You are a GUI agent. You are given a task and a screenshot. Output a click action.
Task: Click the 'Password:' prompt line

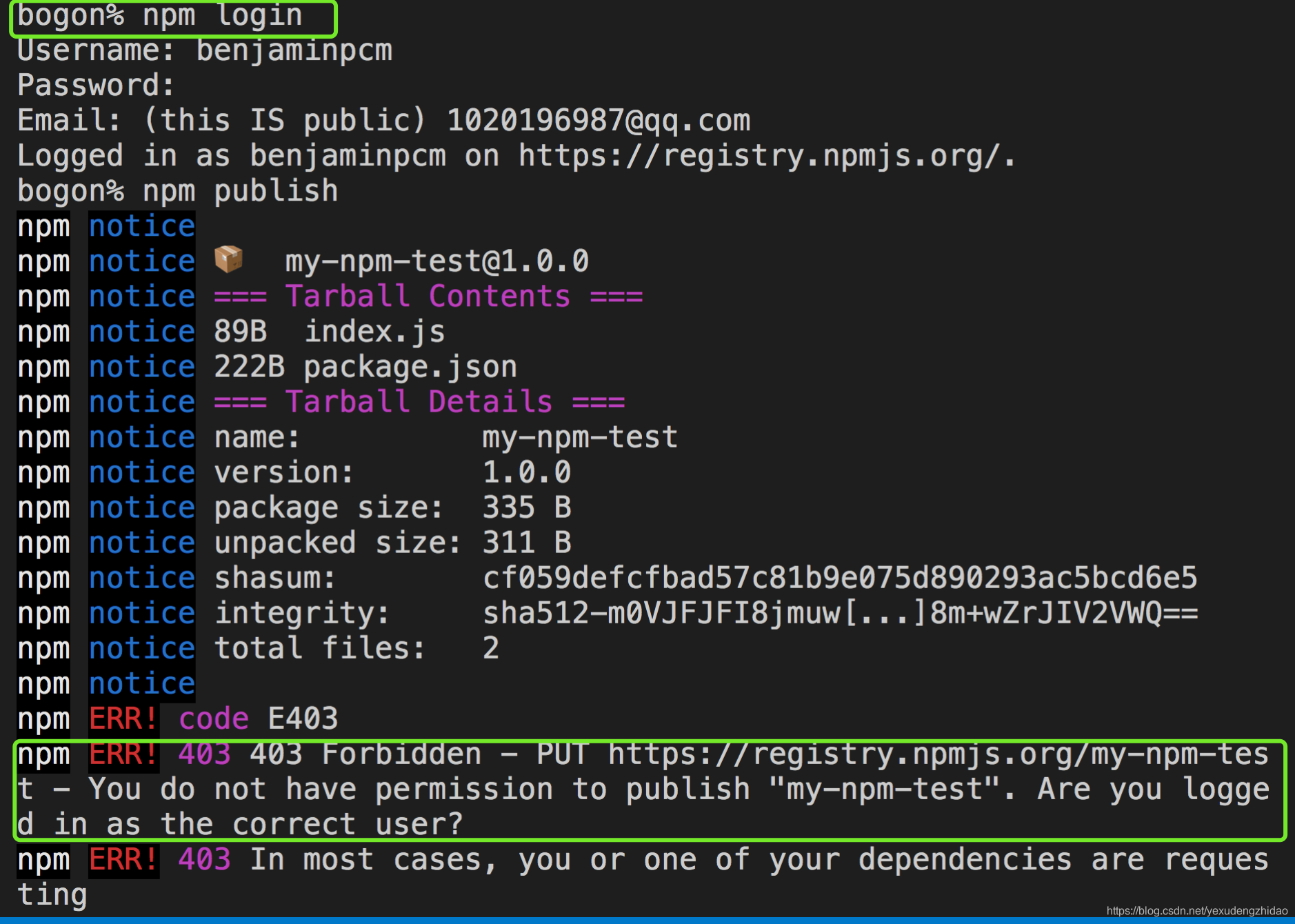(x=96, y=86)
